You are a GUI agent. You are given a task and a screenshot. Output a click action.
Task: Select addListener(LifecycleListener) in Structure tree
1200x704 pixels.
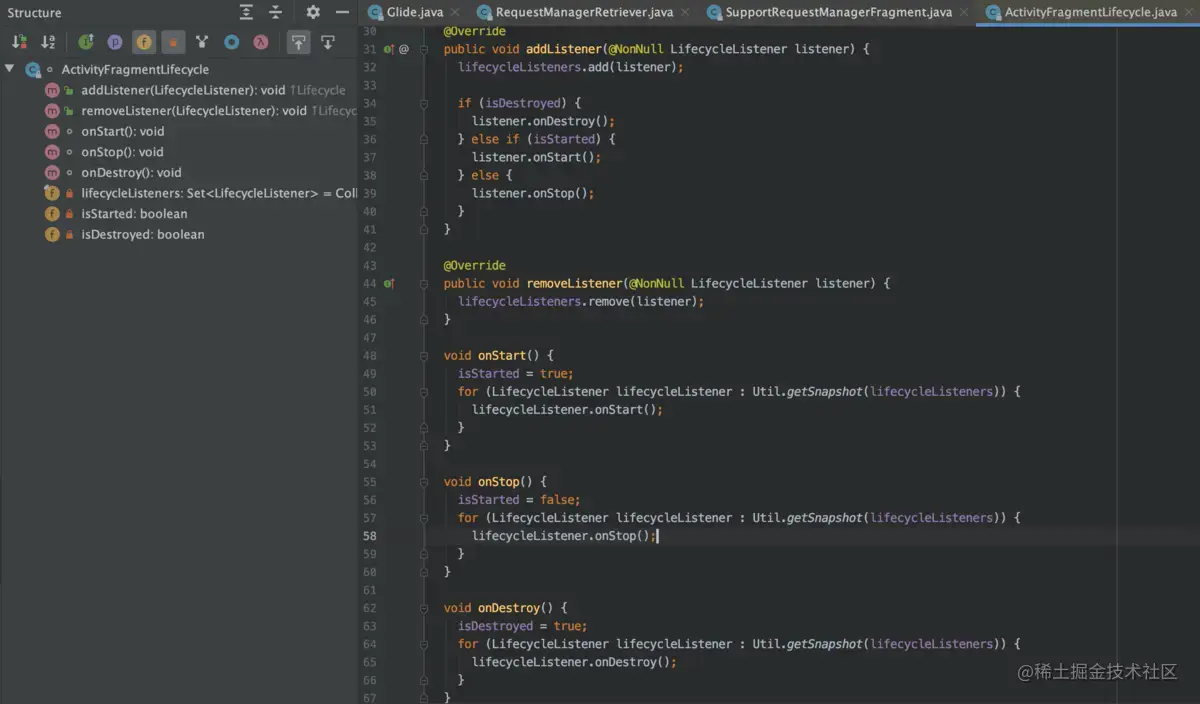point(183,90)
